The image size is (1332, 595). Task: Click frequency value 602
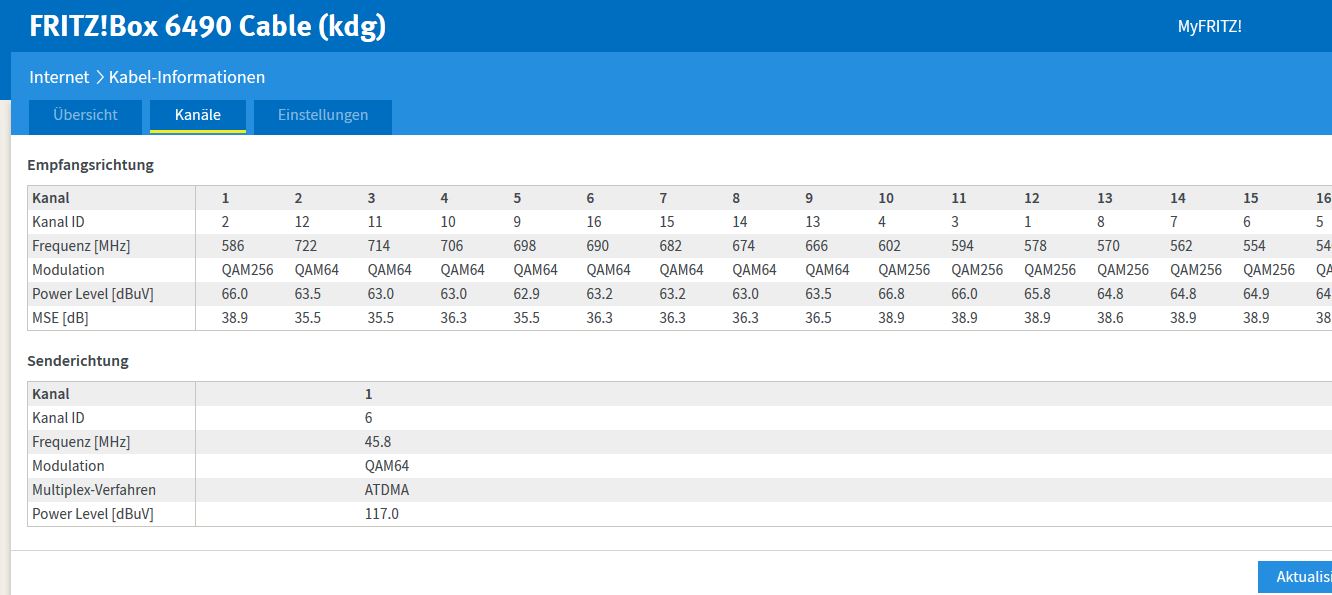[890, 246]
